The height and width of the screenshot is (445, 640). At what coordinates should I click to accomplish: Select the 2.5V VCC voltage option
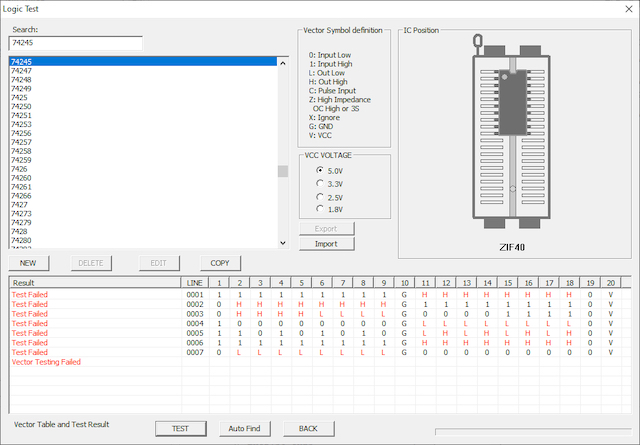pyautogui.click(x=329, y=198)
